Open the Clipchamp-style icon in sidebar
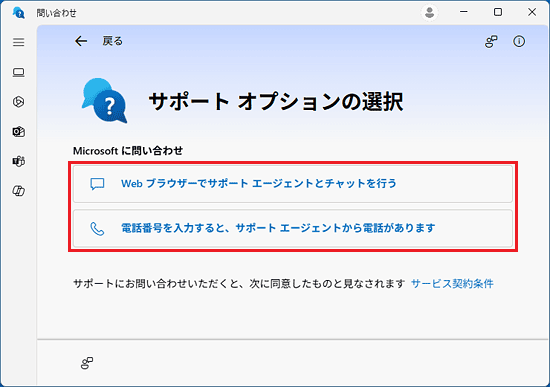The height and width of the screenshot is (387, 550). [x=19, y=102]
